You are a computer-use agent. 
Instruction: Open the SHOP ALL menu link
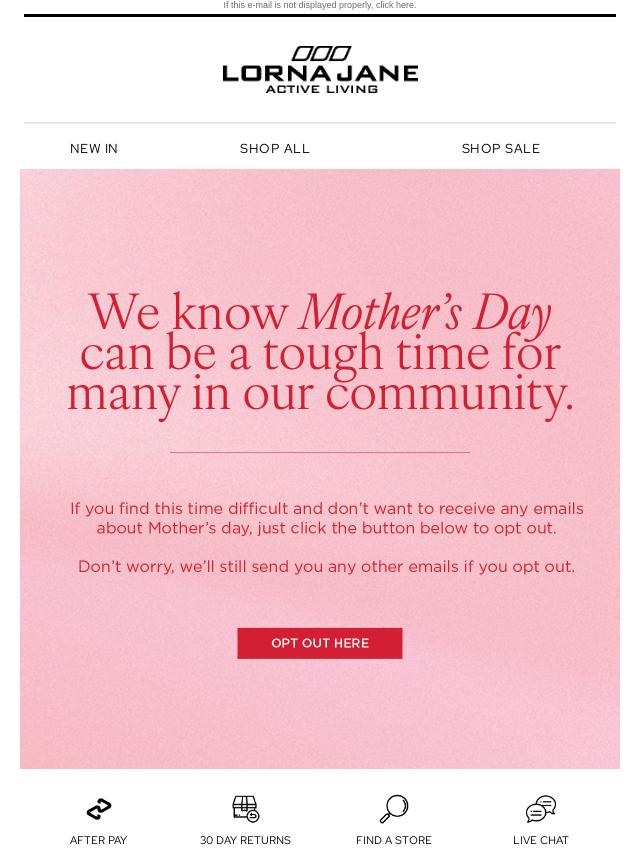[275, 149]
